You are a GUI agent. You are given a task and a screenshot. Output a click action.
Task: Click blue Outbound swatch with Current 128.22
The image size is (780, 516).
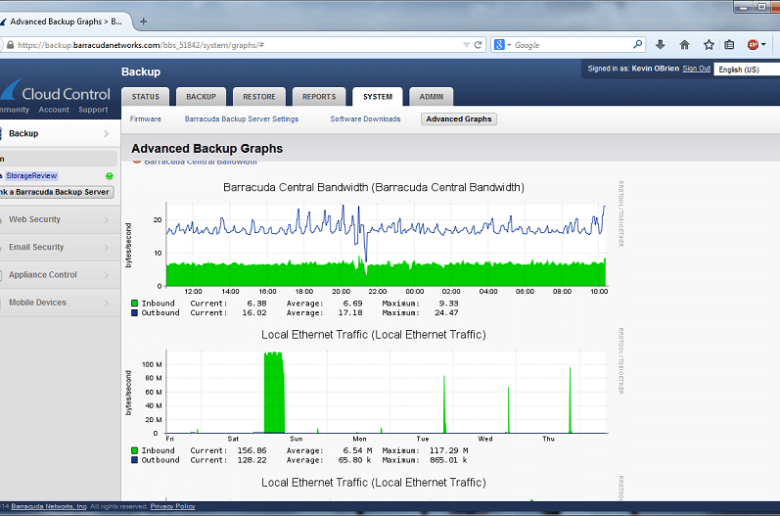click(134, 460)
